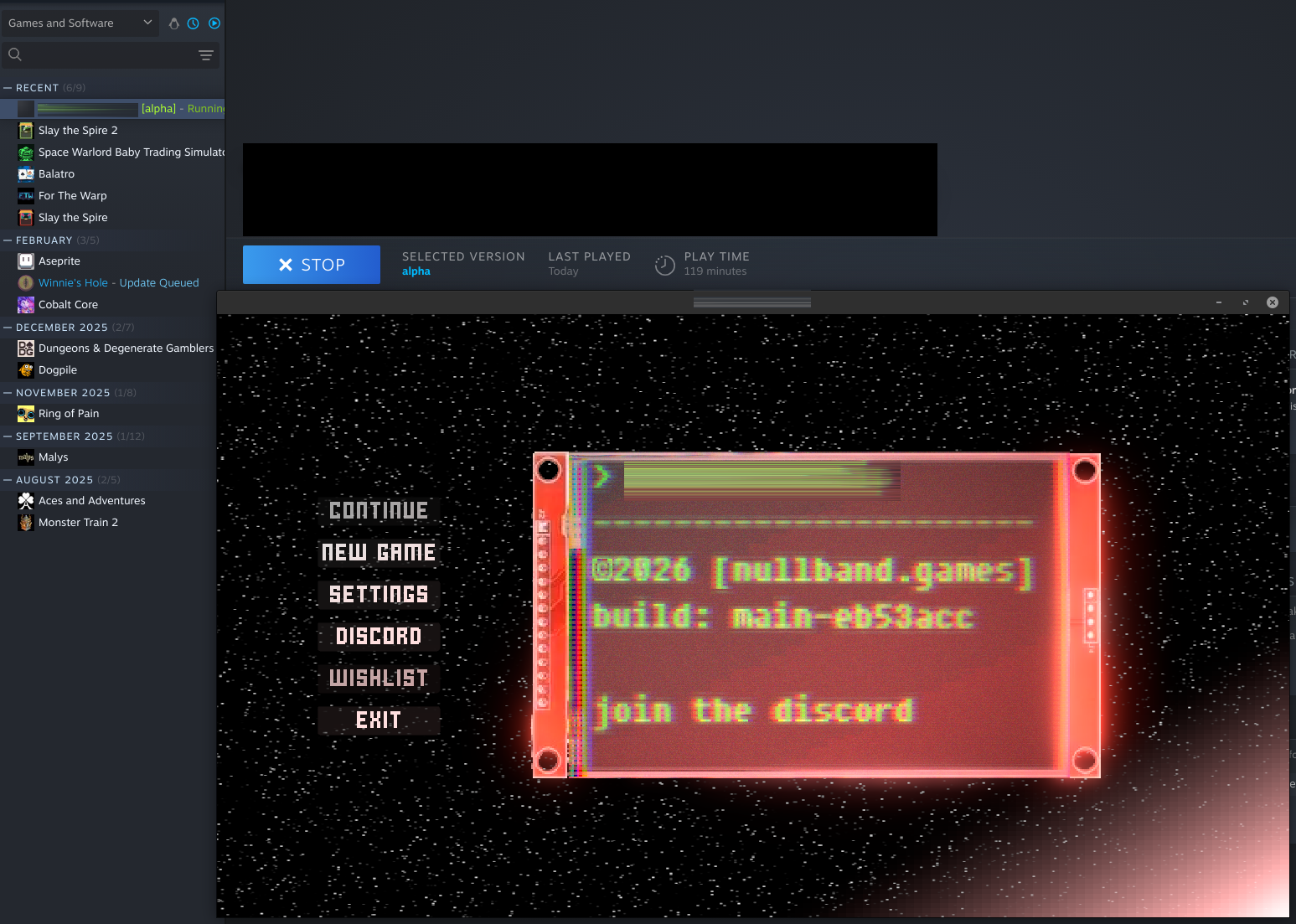1296x924 pixels.
Task: Open DISCORD from the game menu
Action: coord(378,636)
